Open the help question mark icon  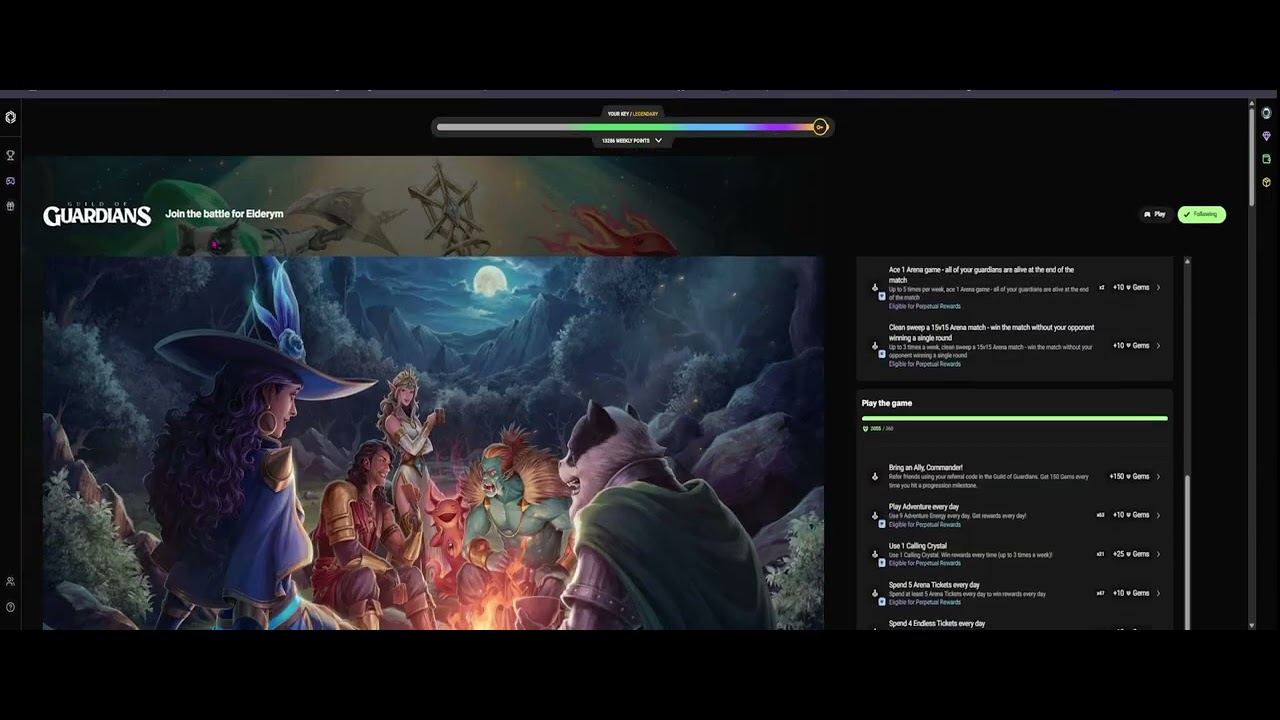pyautogui.click(x=10, y=607)
